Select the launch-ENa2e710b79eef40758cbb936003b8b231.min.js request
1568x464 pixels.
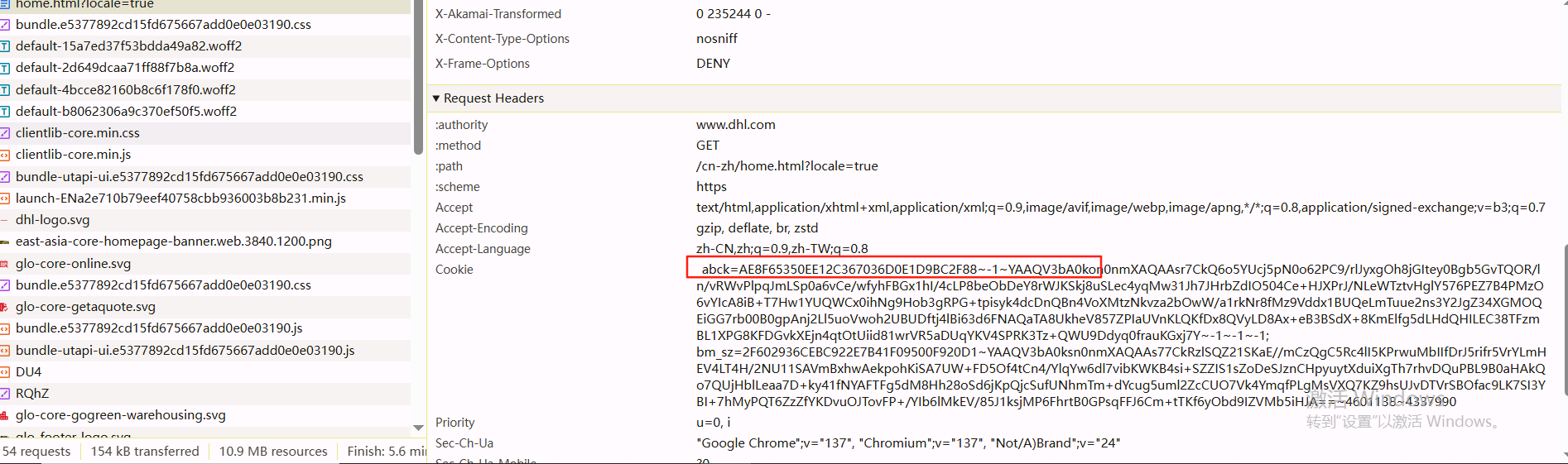(x=205, y=199)
